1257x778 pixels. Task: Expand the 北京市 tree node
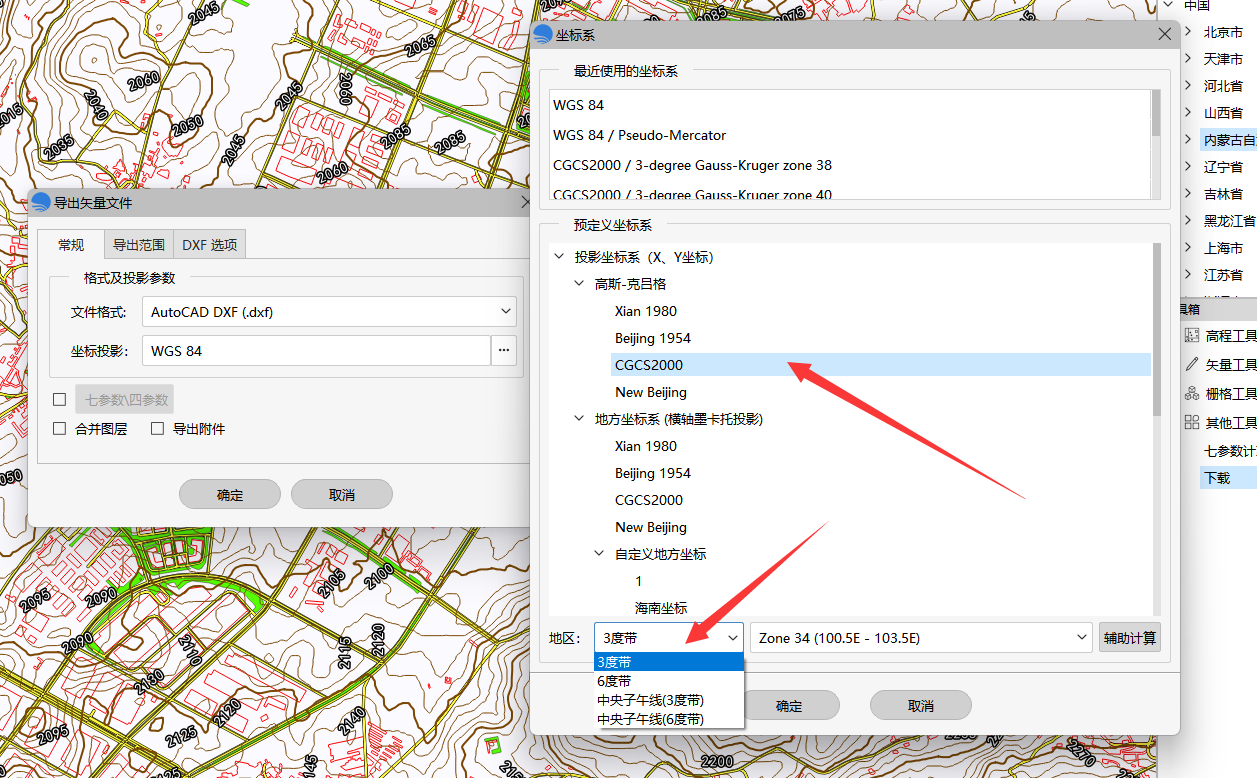tap(1188, 32)
